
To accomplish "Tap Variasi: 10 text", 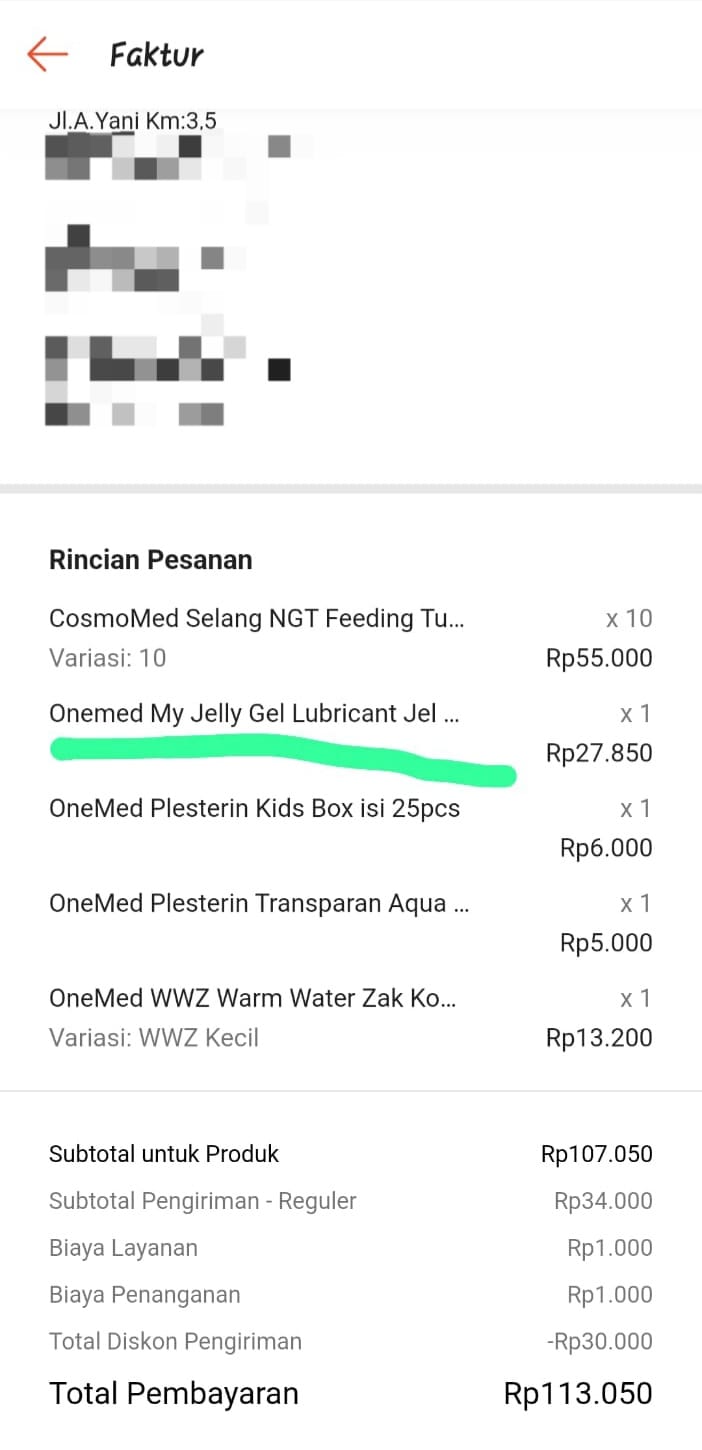I will (107, 658).
